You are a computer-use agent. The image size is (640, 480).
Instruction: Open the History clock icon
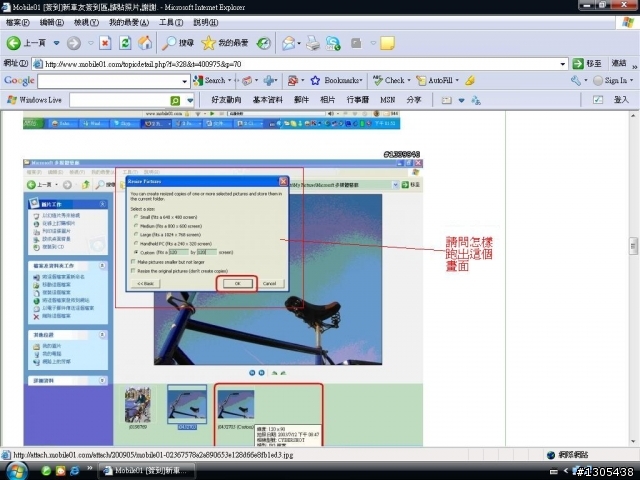point(264,43)
